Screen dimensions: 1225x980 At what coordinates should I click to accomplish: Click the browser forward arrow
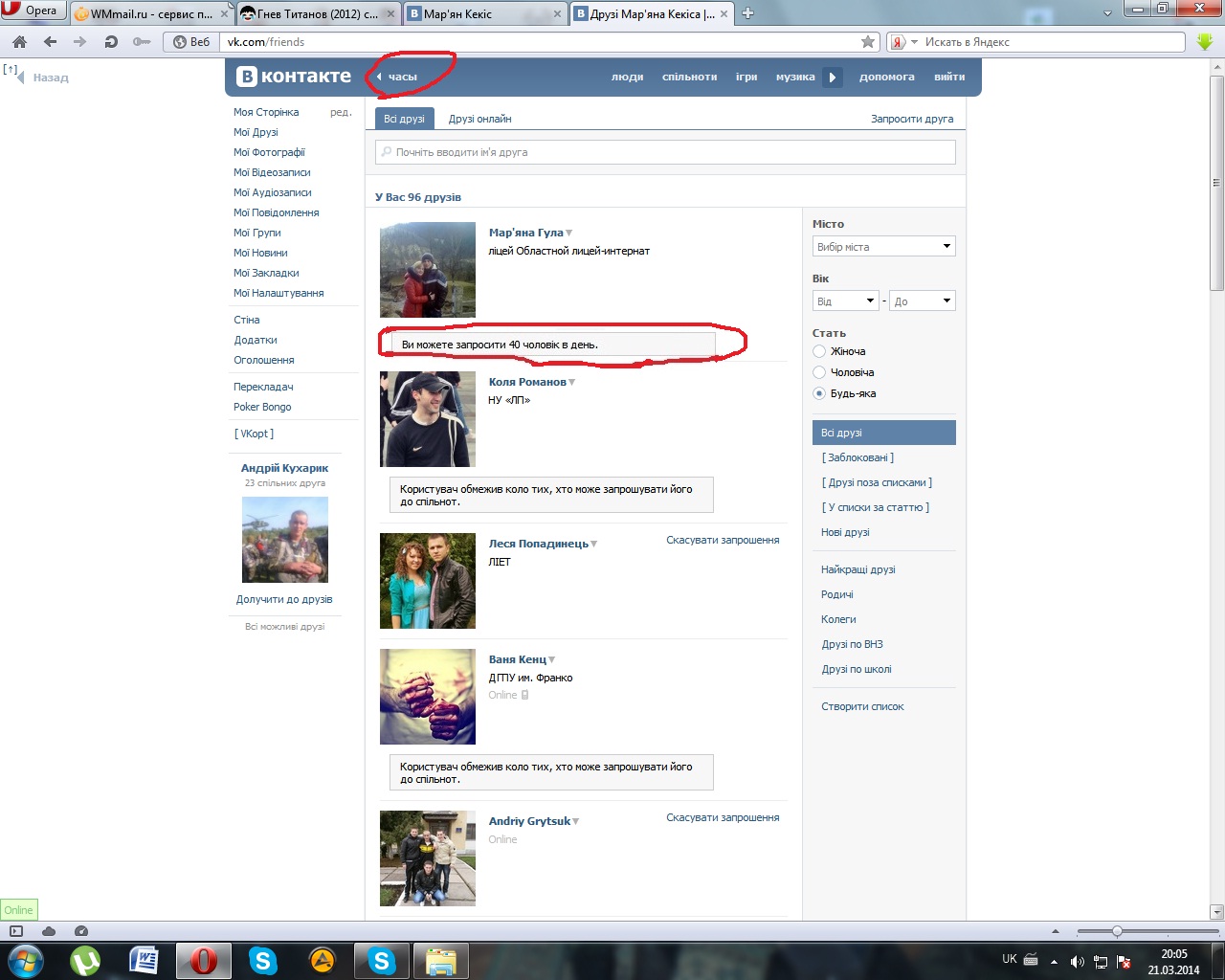80,42
